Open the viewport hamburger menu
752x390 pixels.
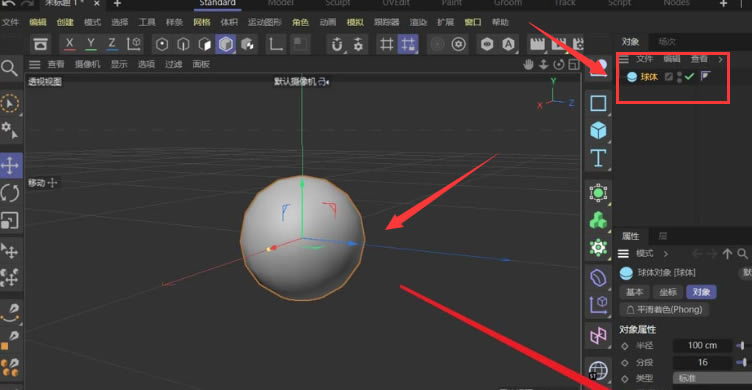pos(35,64)
